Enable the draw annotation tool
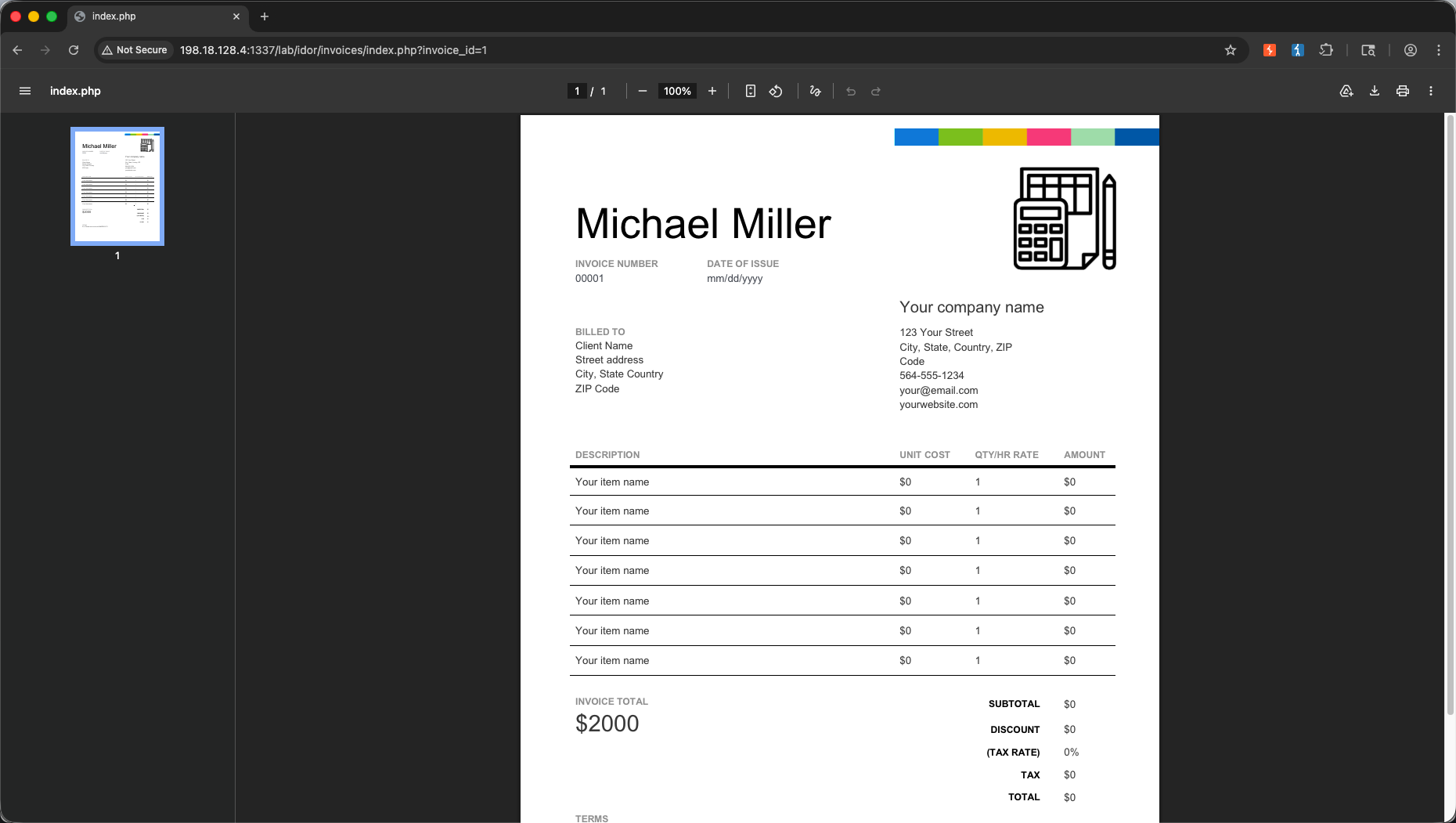1456x823 pixels. (816, 91)
